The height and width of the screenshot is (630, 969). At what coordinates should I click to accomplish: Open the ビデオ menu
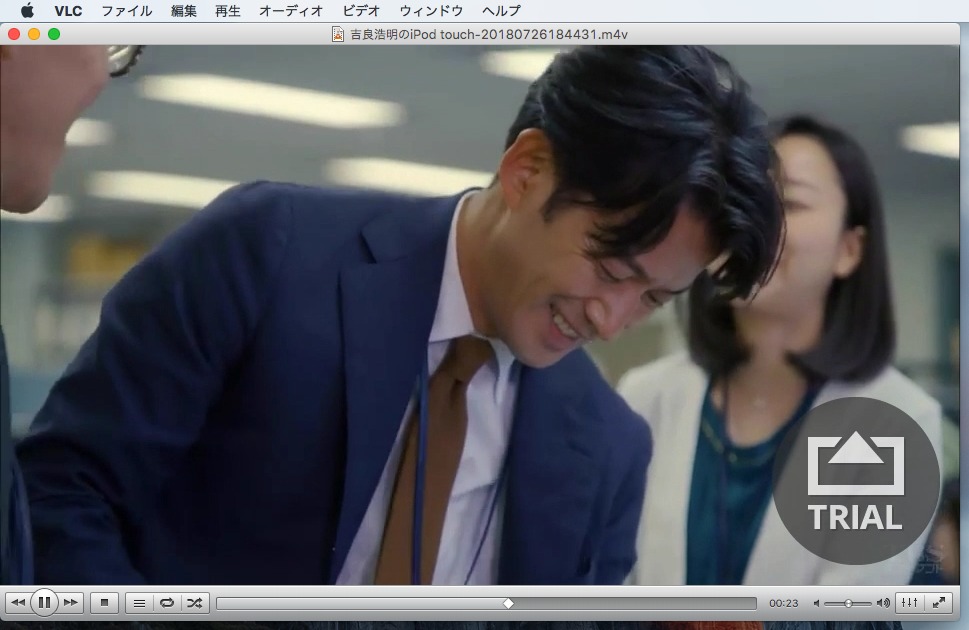pyautogui.click(x=361, y=11)
